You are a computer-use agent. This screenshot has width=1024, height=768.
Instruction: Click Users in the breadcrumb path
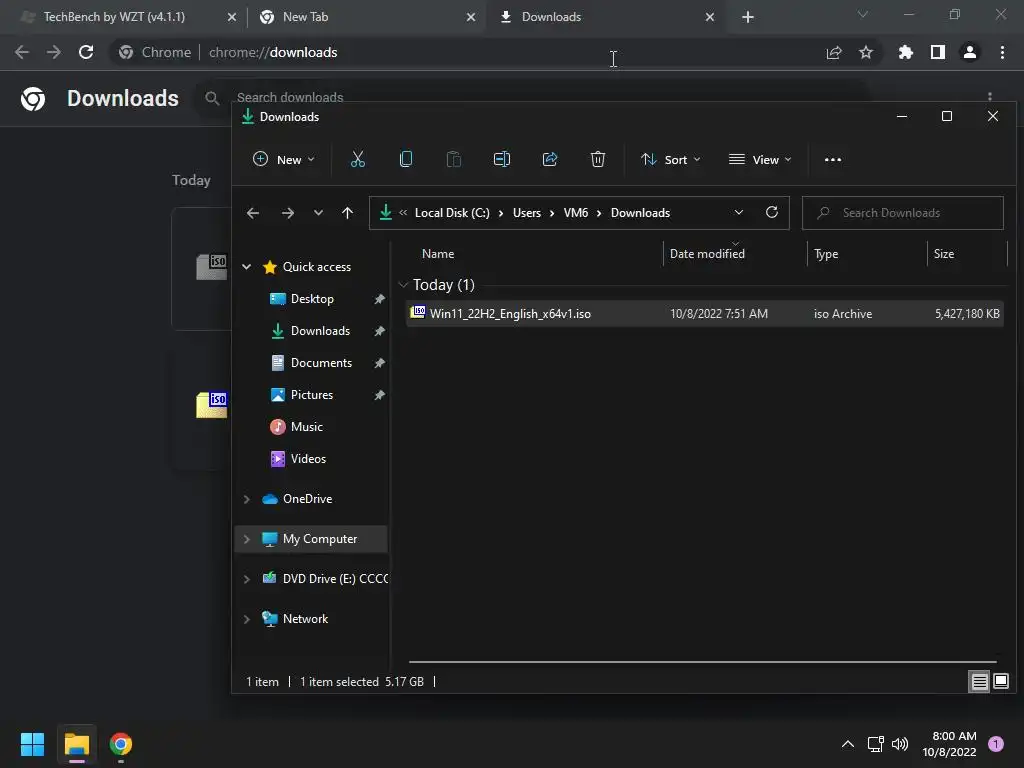pyautogui.click(x=526, y=213)
